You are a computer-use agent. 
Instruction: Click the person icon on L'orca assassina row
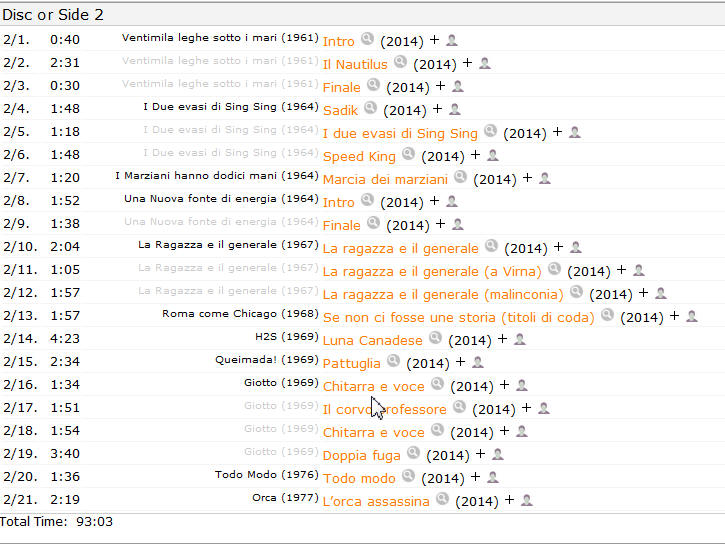click(527, 500)
